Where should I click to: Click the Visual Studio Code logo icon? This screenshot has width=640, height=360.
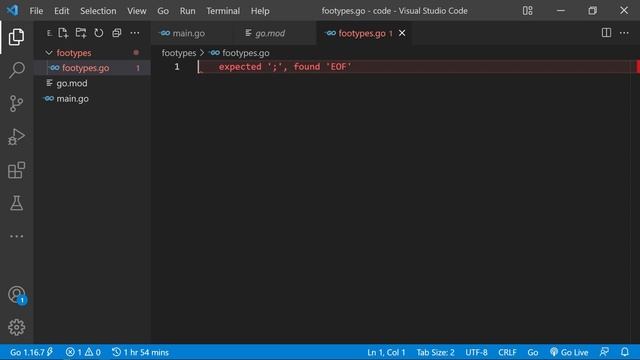tap(12, 10)
